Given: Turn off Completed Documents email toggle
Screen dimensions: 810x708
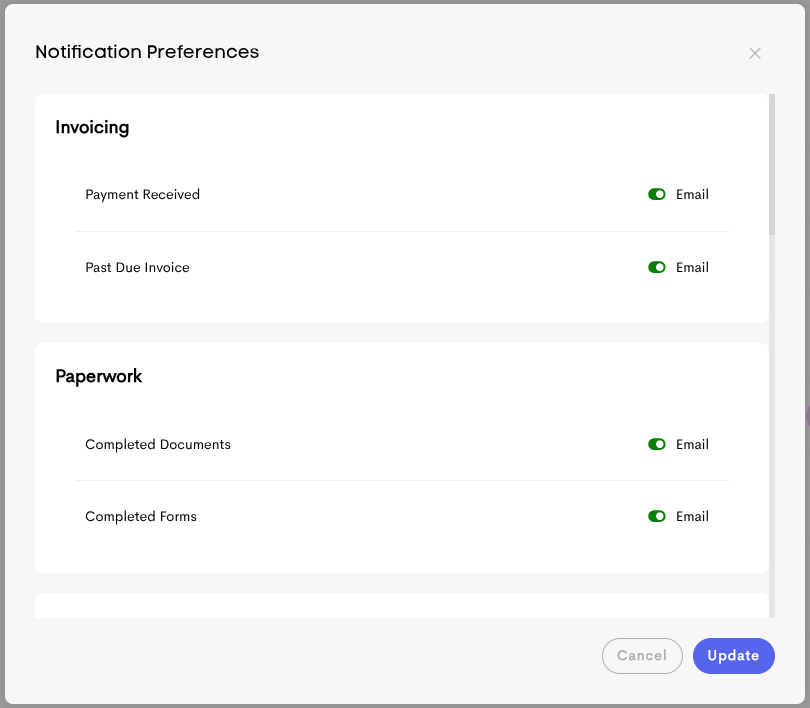Looking at the screenshot, I should click(x=657, y=444).
